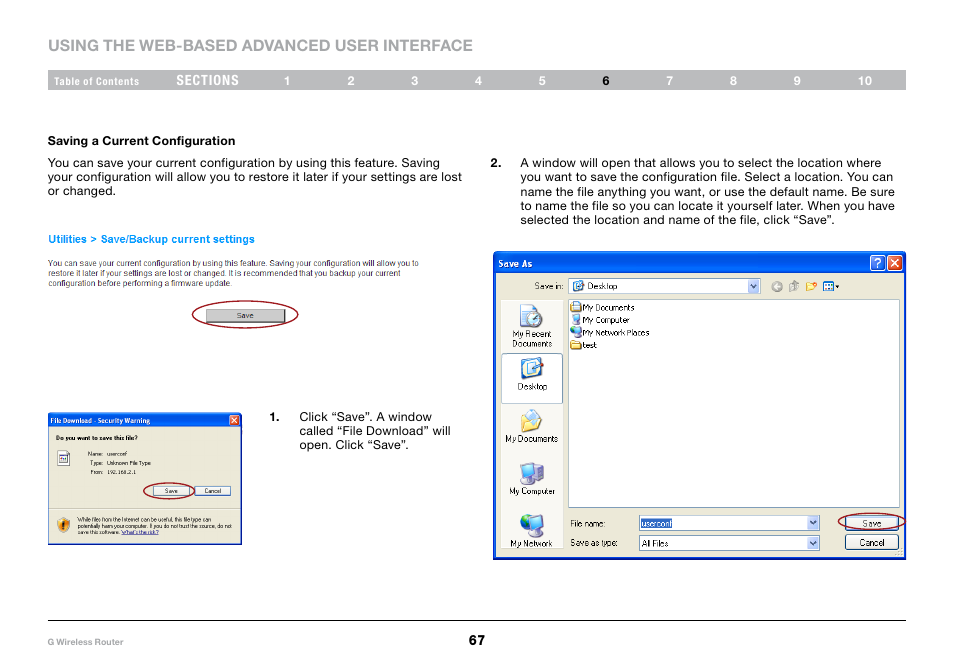Click the Up One Level folder icon
The height and width of the screenshot is (668, 954).
794,287
